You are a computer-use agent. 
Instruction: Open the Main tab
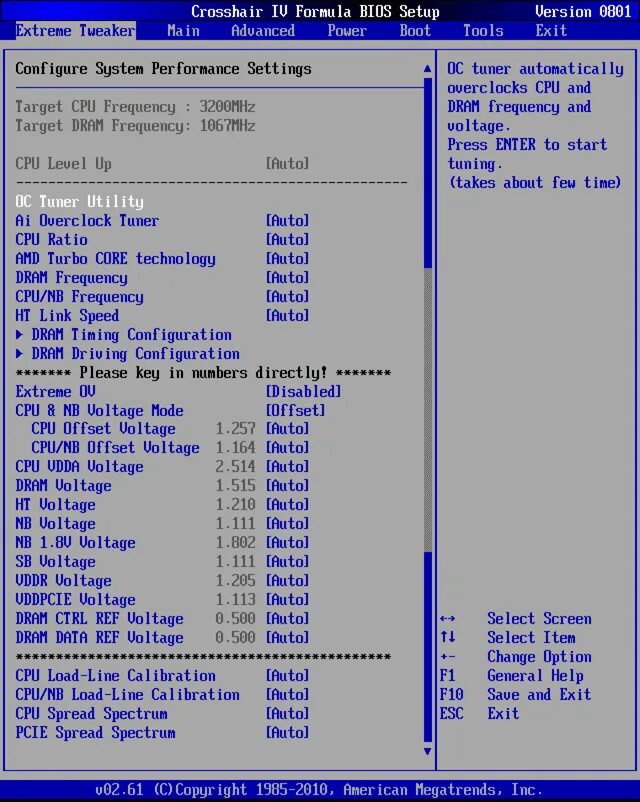click(183, 31)
